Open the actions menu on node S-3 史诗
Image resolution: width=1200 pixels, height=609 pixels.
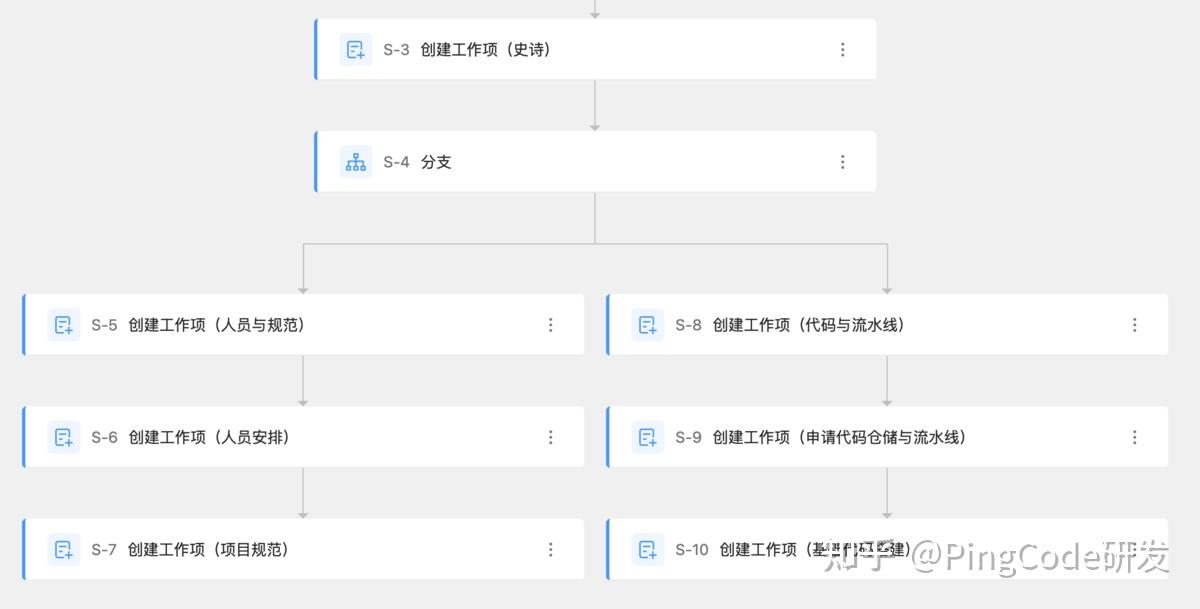(843, 48)
